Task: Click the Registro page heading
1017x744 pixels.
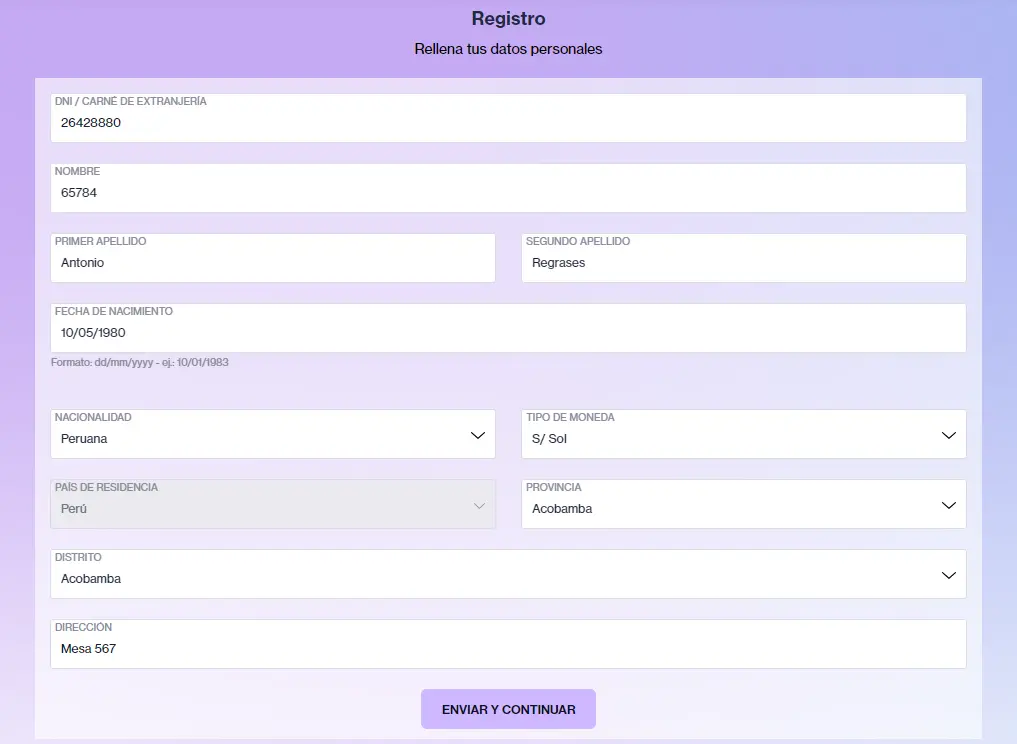Action: (508, 19)
